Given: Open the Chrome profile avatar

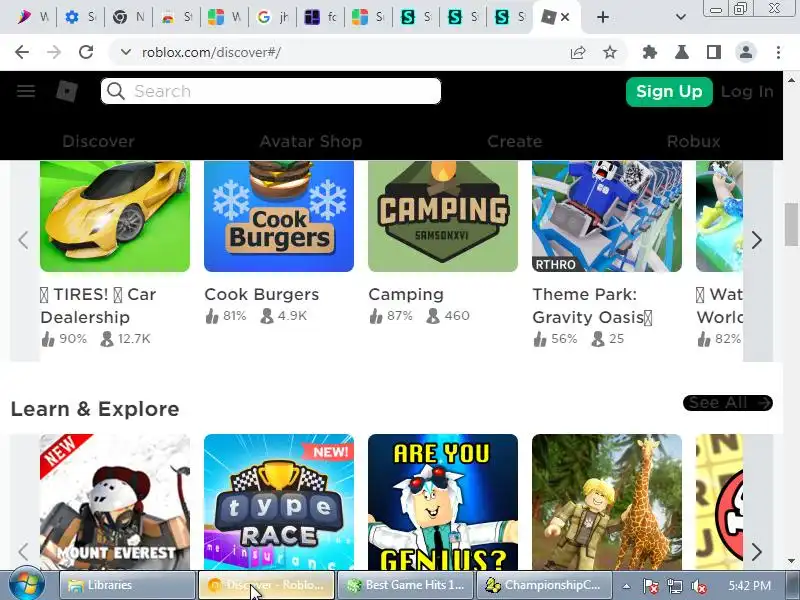Looking at the screenshot, I should coord(746,52).
